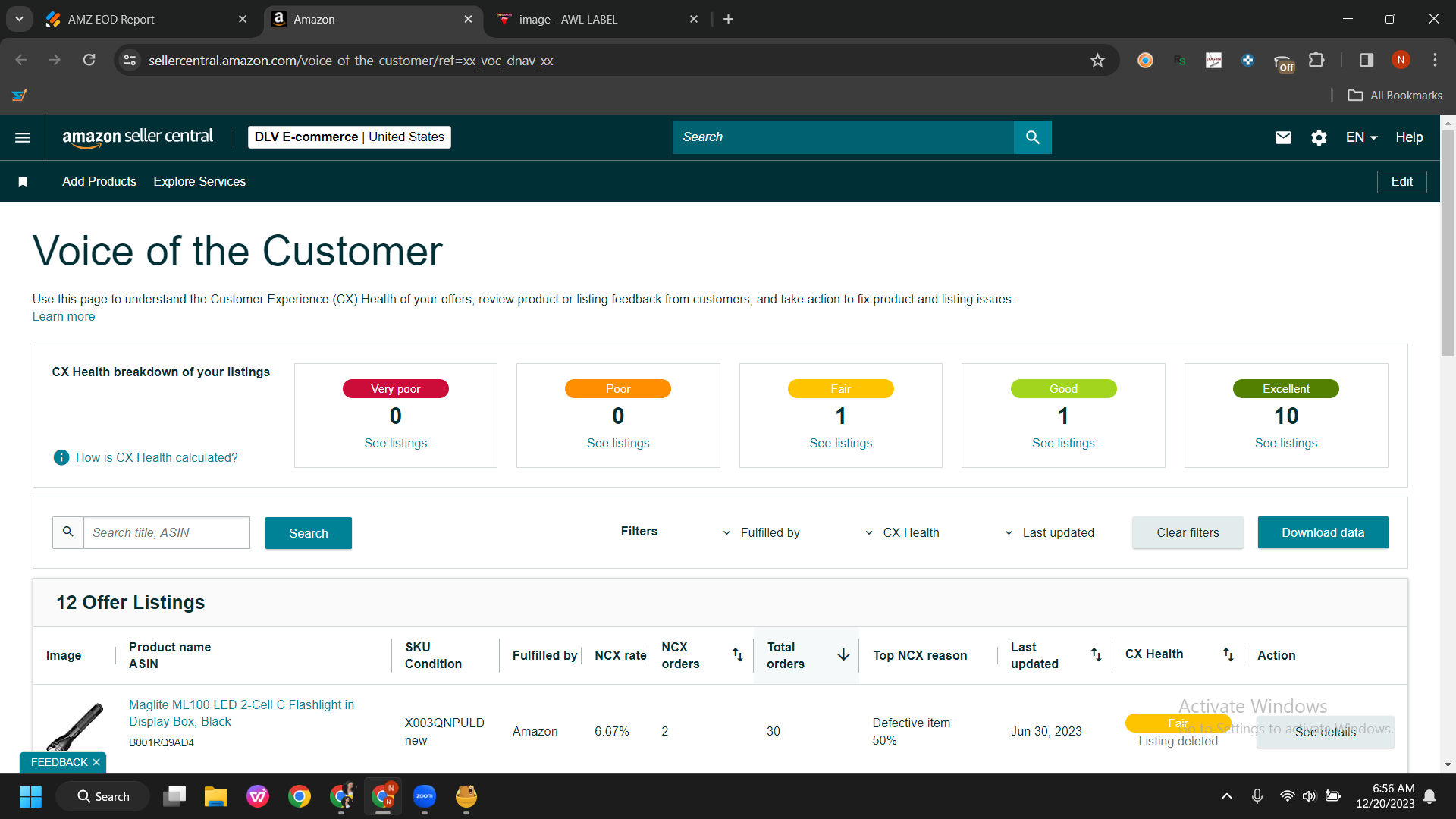Open Chrome side panel icon
This screenshot has width=1456, height=819.
coord(1367,61)
